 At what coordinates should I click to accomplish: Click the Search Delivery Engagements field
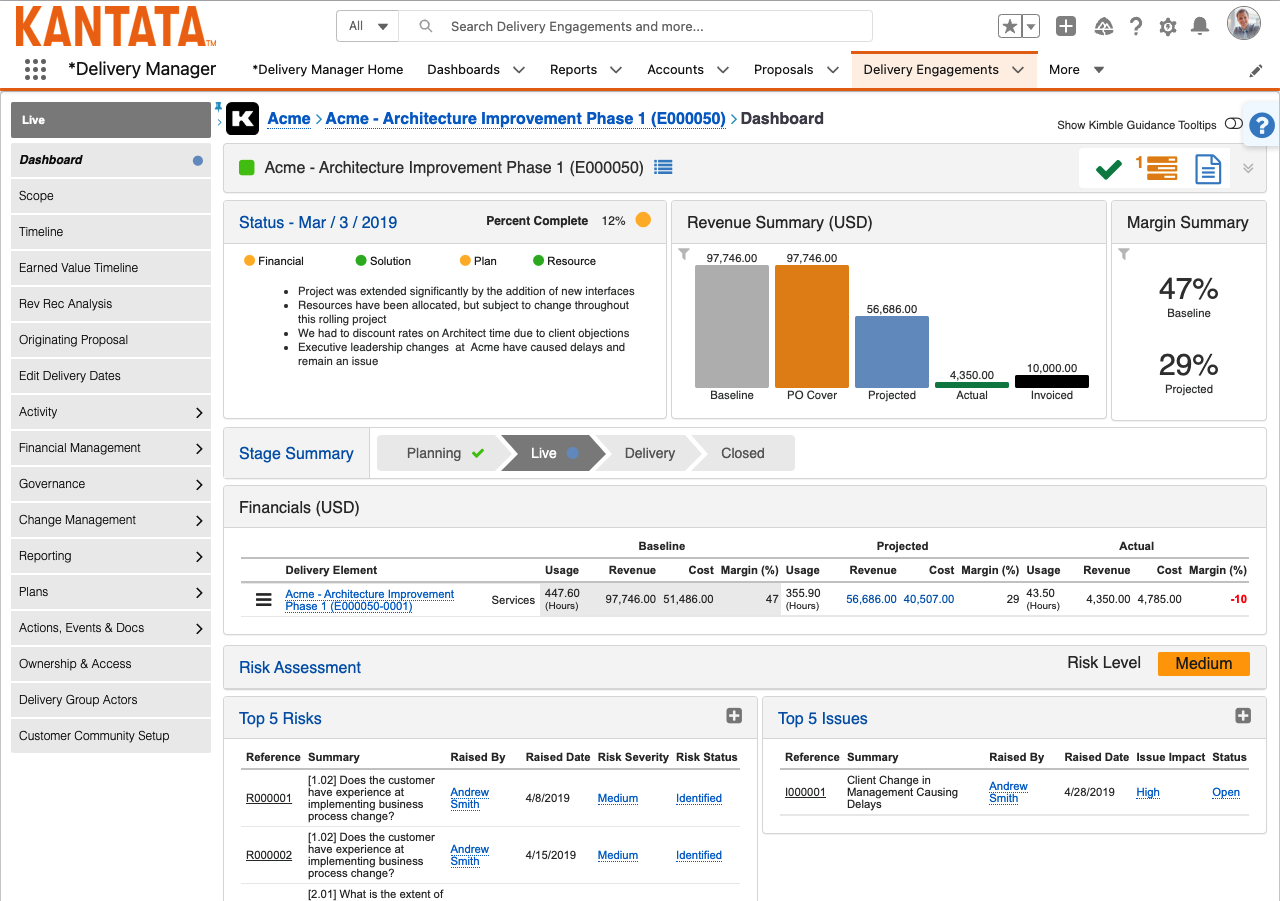coord(650,27)
